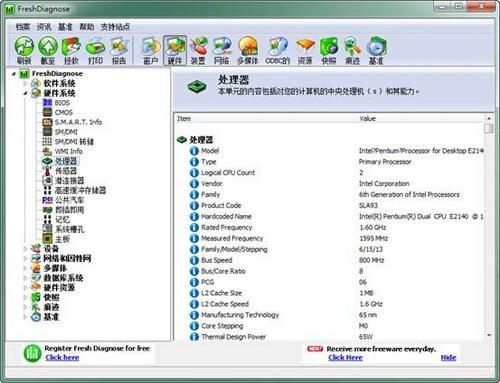Viewport: 500px width, 383px height.
Task: Expand the 网络和因特网 network node
Action: [25, 258]
